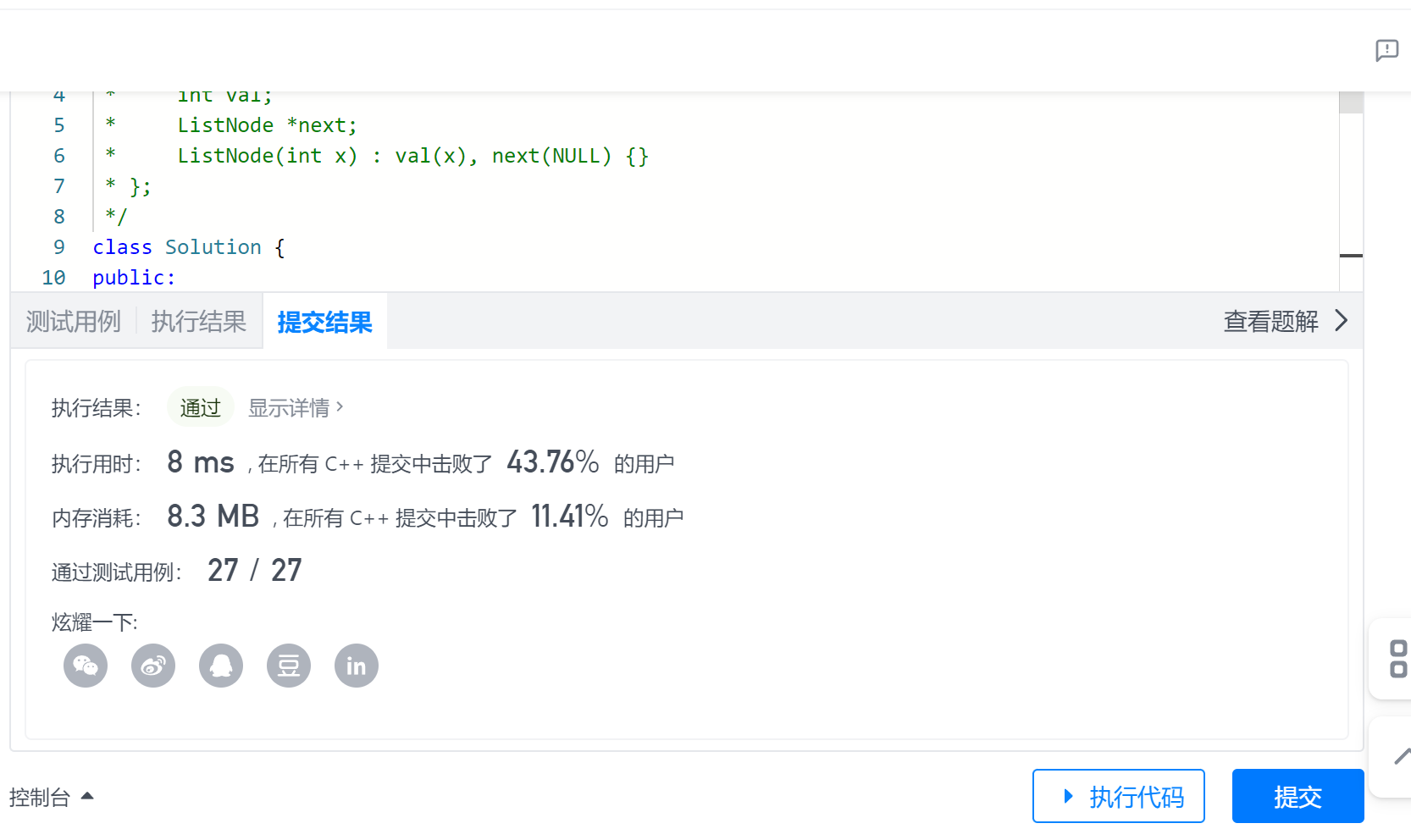The image size is (1411, 840).
Task: Switch to the 执行结果 tab
Action: coord(198,322)
